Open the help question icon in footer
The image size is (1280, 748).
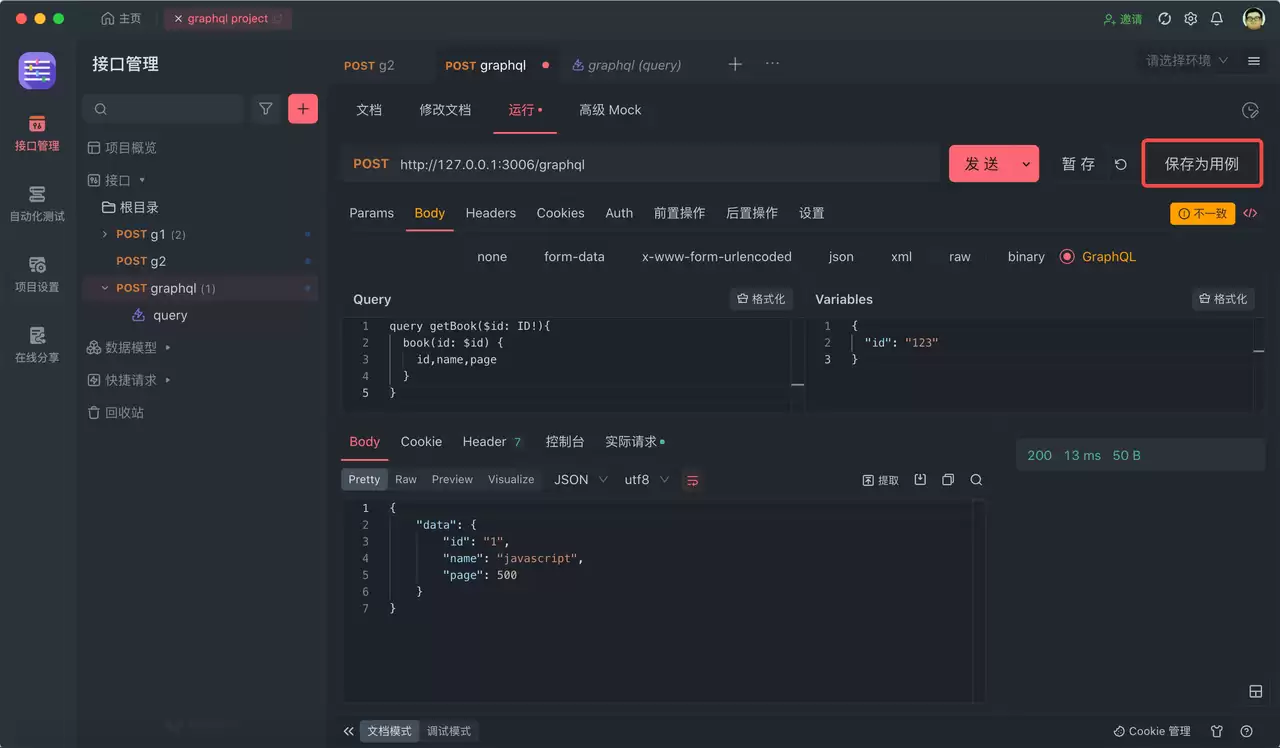click(x=1247, y=731)
